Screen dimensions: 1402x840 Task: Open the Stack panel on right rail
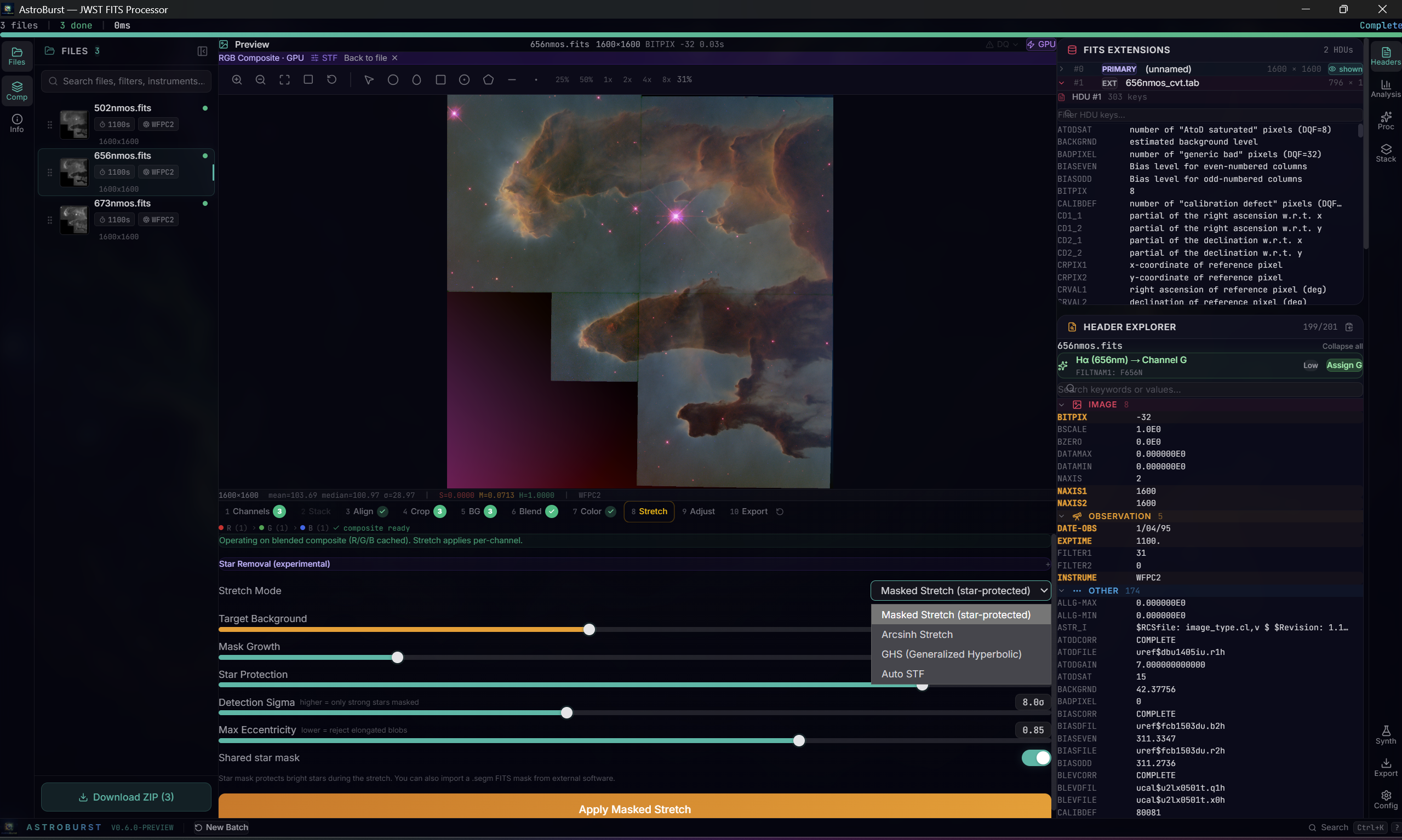coord(1386,153)
